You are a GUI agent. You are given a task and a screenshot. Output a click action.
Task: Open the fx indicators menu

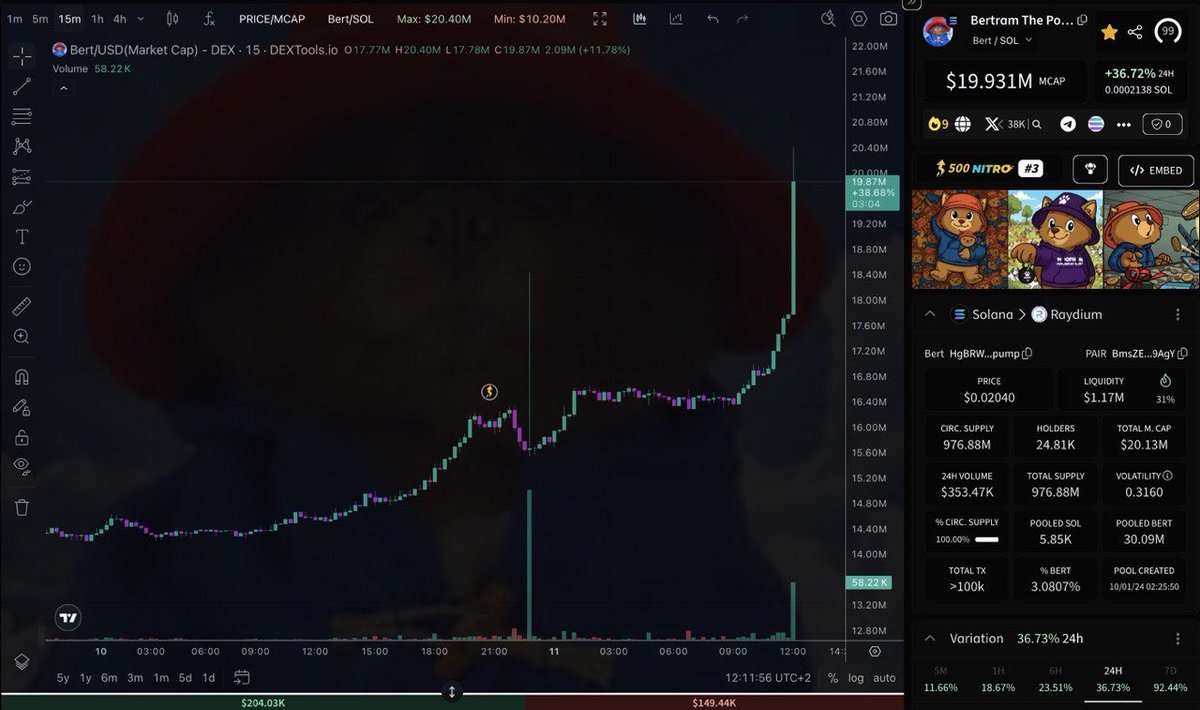pos(209,18)
